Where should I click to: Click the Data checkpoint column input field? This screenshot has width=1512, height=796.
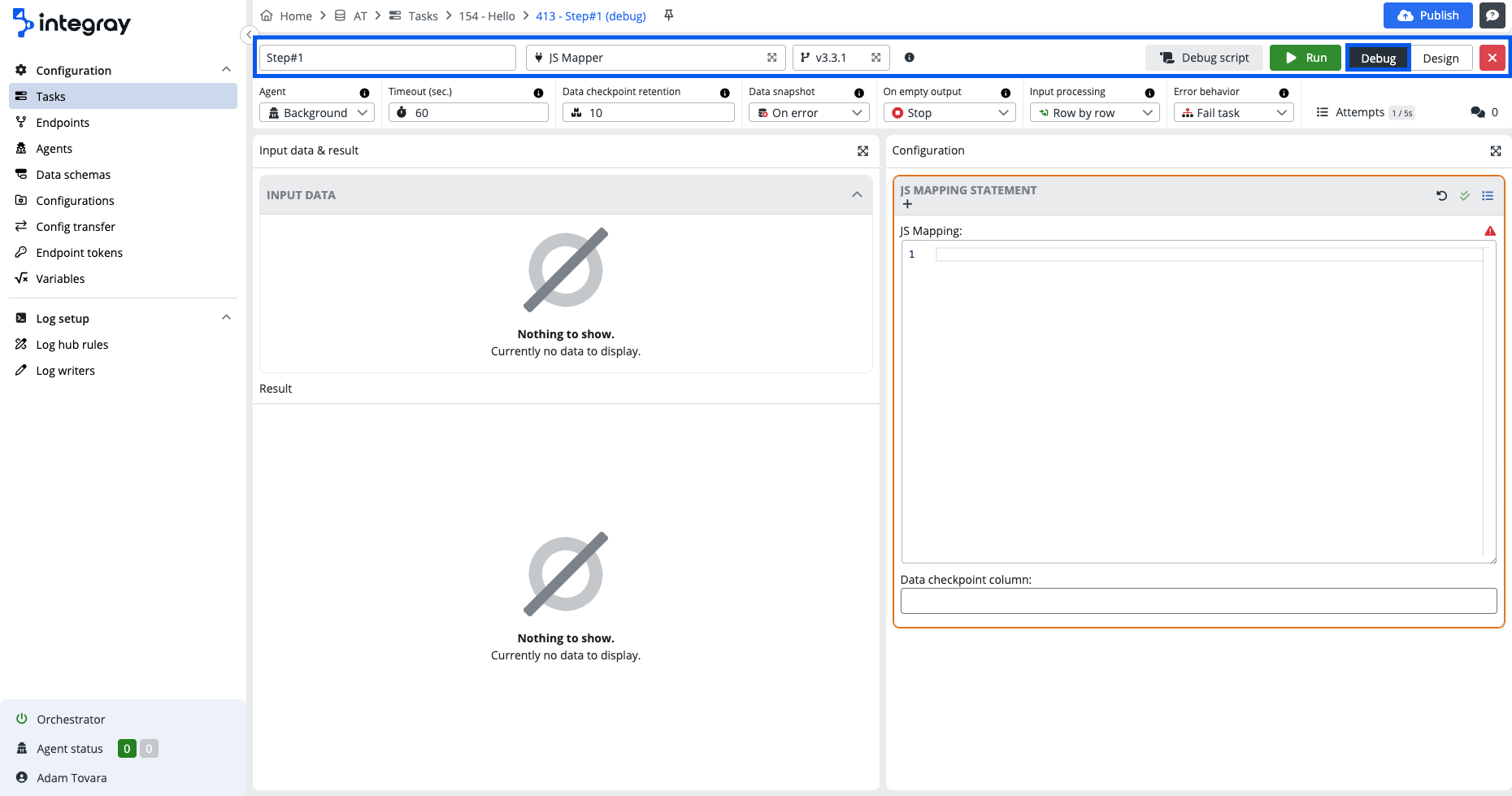tap(1198, 601)
